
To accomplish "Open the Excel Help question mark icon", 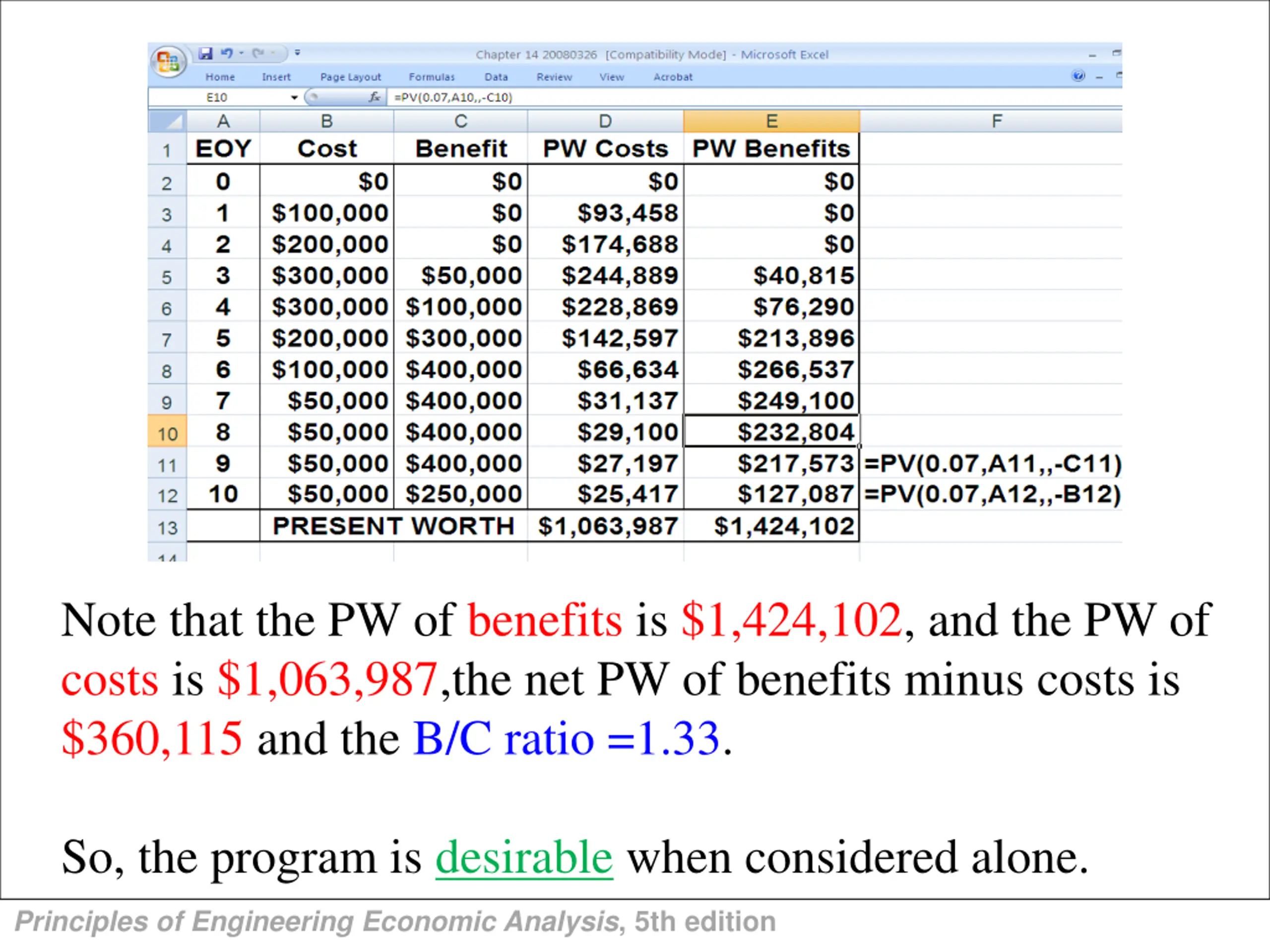I will [1078, 76].
